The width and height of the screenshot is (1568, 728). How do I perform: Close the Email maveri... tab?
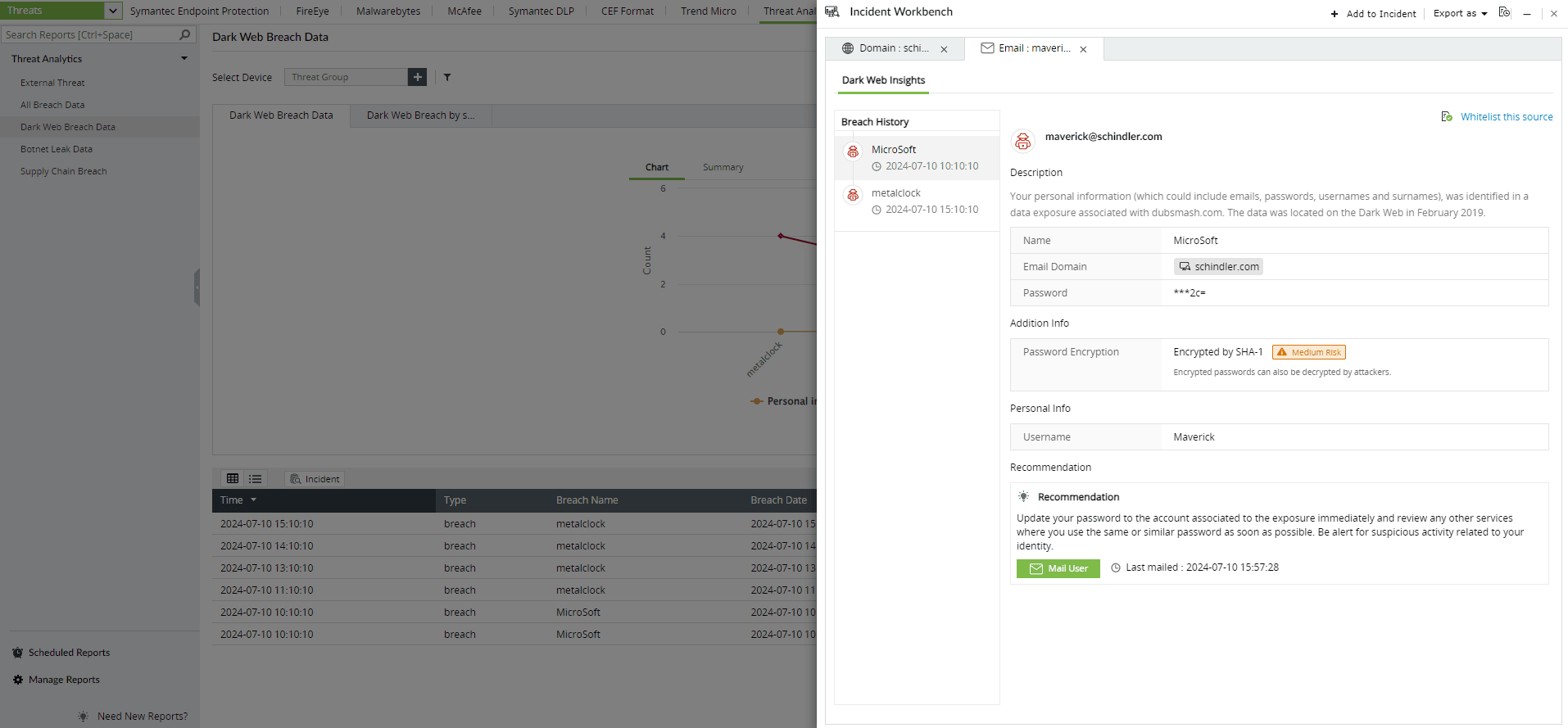[1083, 49]
